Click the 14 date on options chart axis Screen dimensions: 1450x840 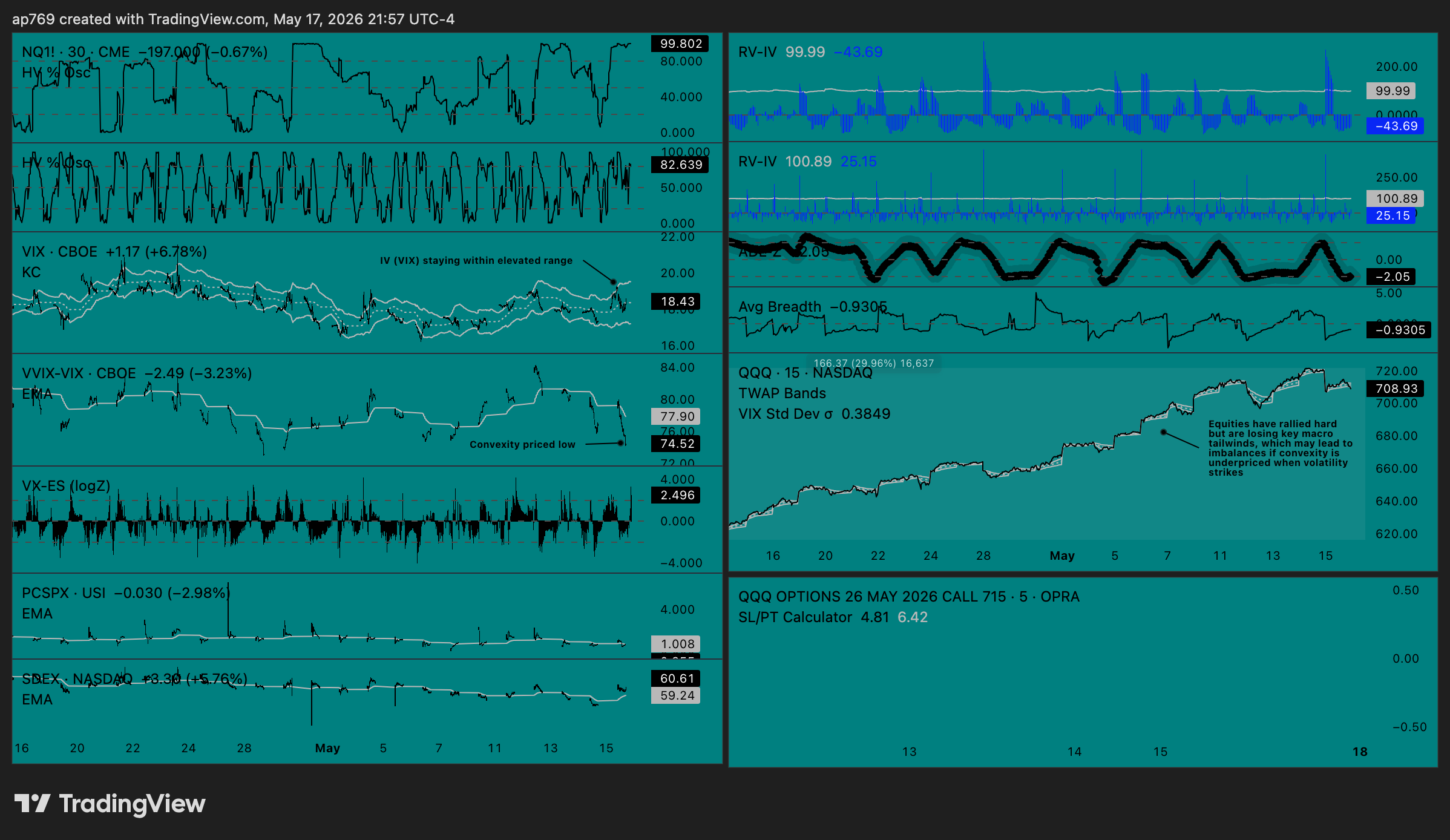point(1074,752)
